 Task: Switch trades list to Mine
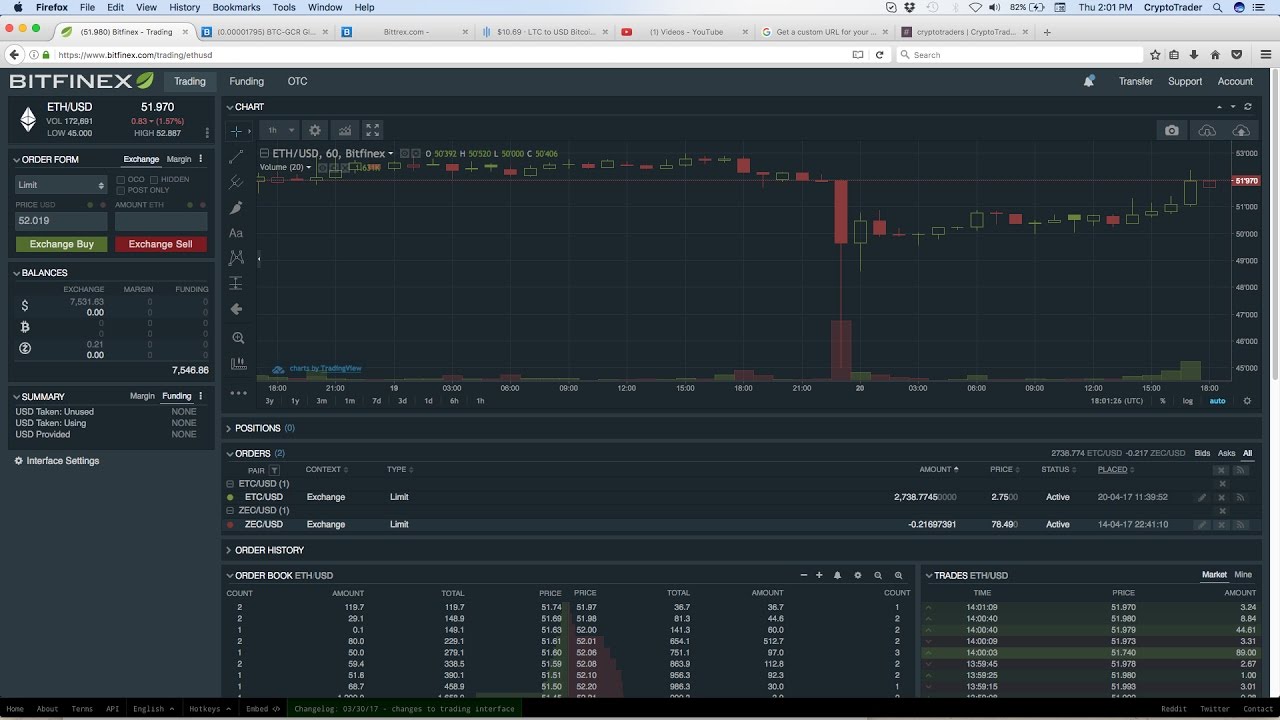click(1243, 575)
